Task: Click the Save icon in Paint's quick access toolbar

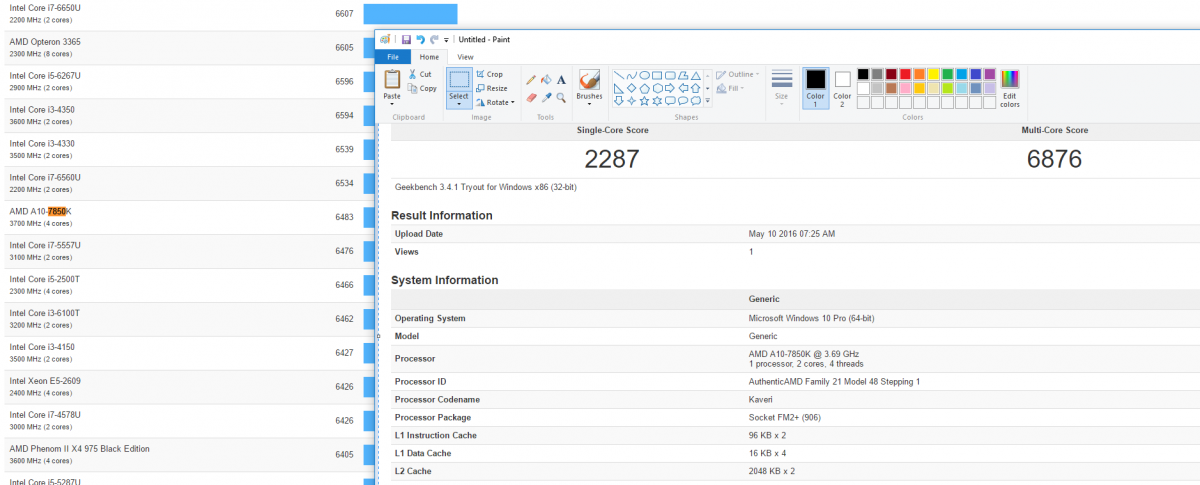Action: pos(406,39)
